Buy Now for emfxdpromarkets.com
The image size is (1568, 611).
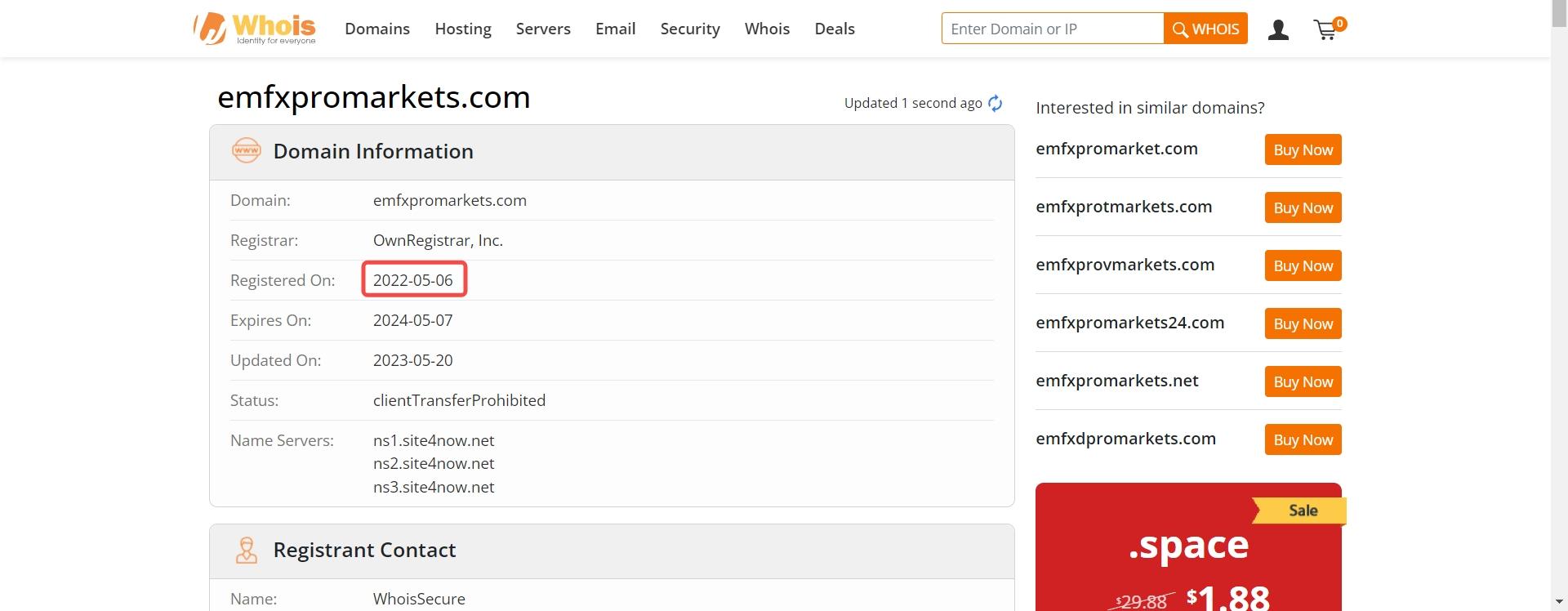tap(1303, 439)
